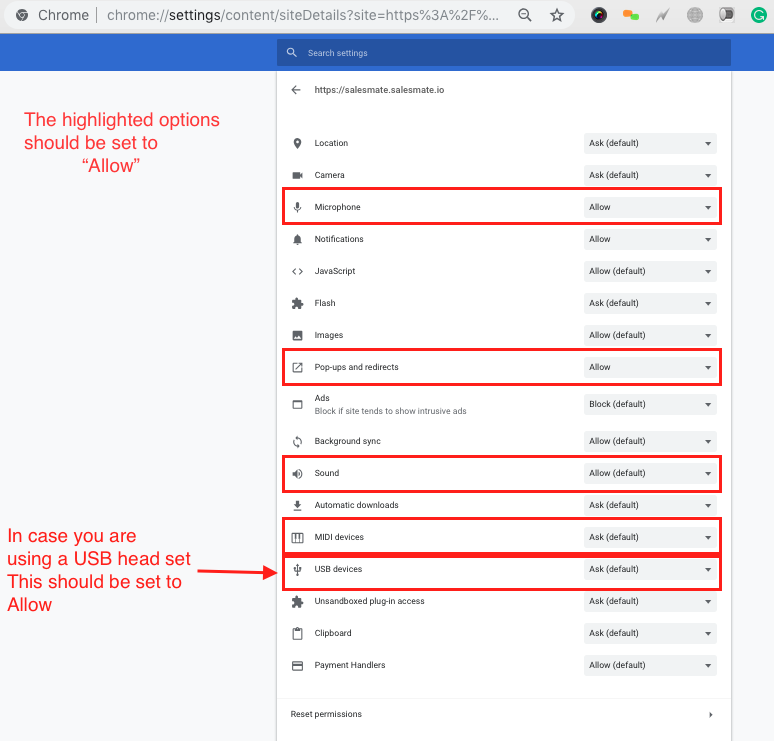The image size is (774, 741).
Task: Expand the Reset permissions arrow
Action: (710, 715)
